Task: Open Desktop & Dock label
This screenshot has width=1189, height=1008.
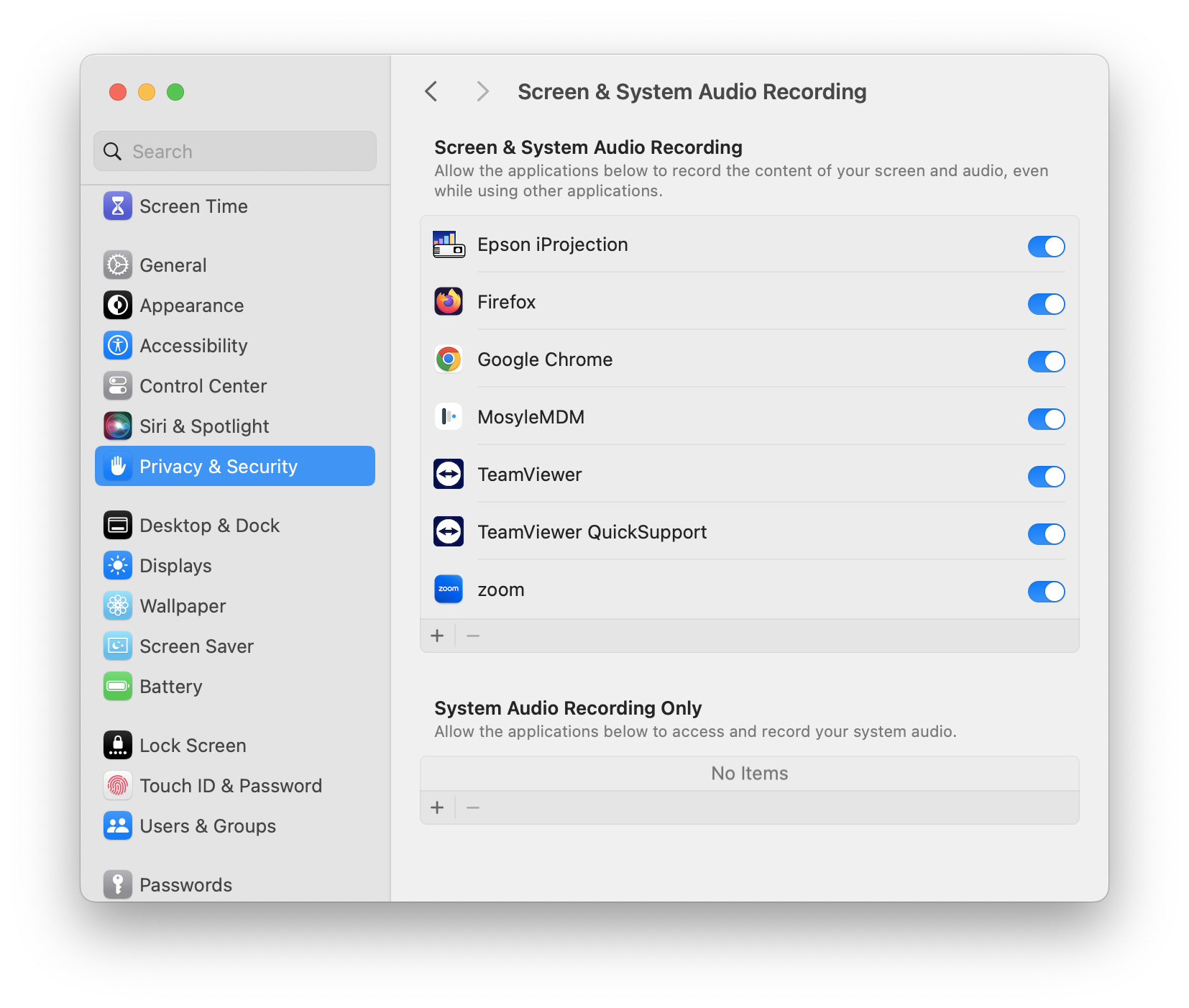Action: click(209, 526)
